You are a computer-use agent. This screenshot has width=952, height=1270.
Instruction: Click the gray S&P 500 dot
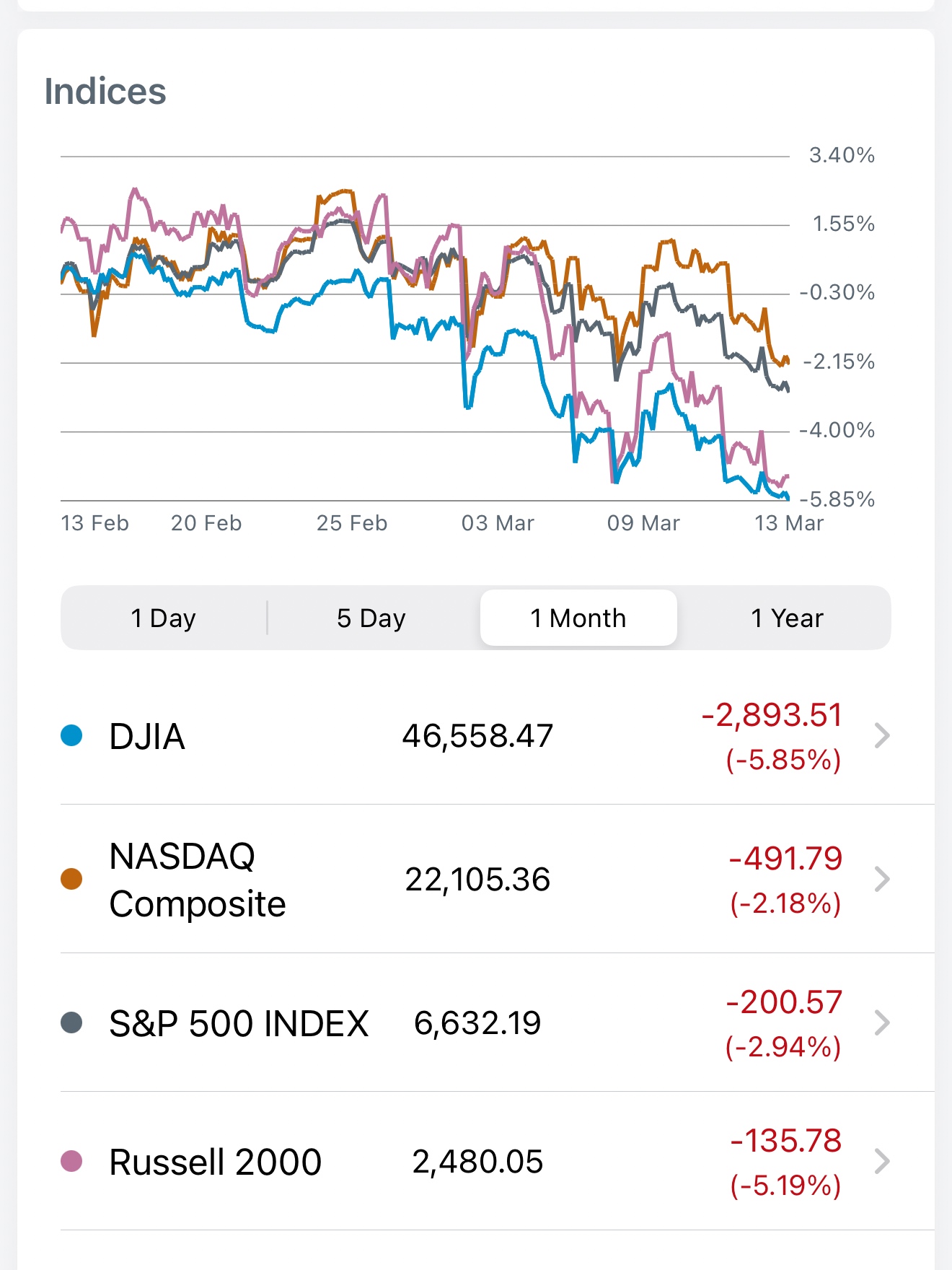(x=71, y=1023)
